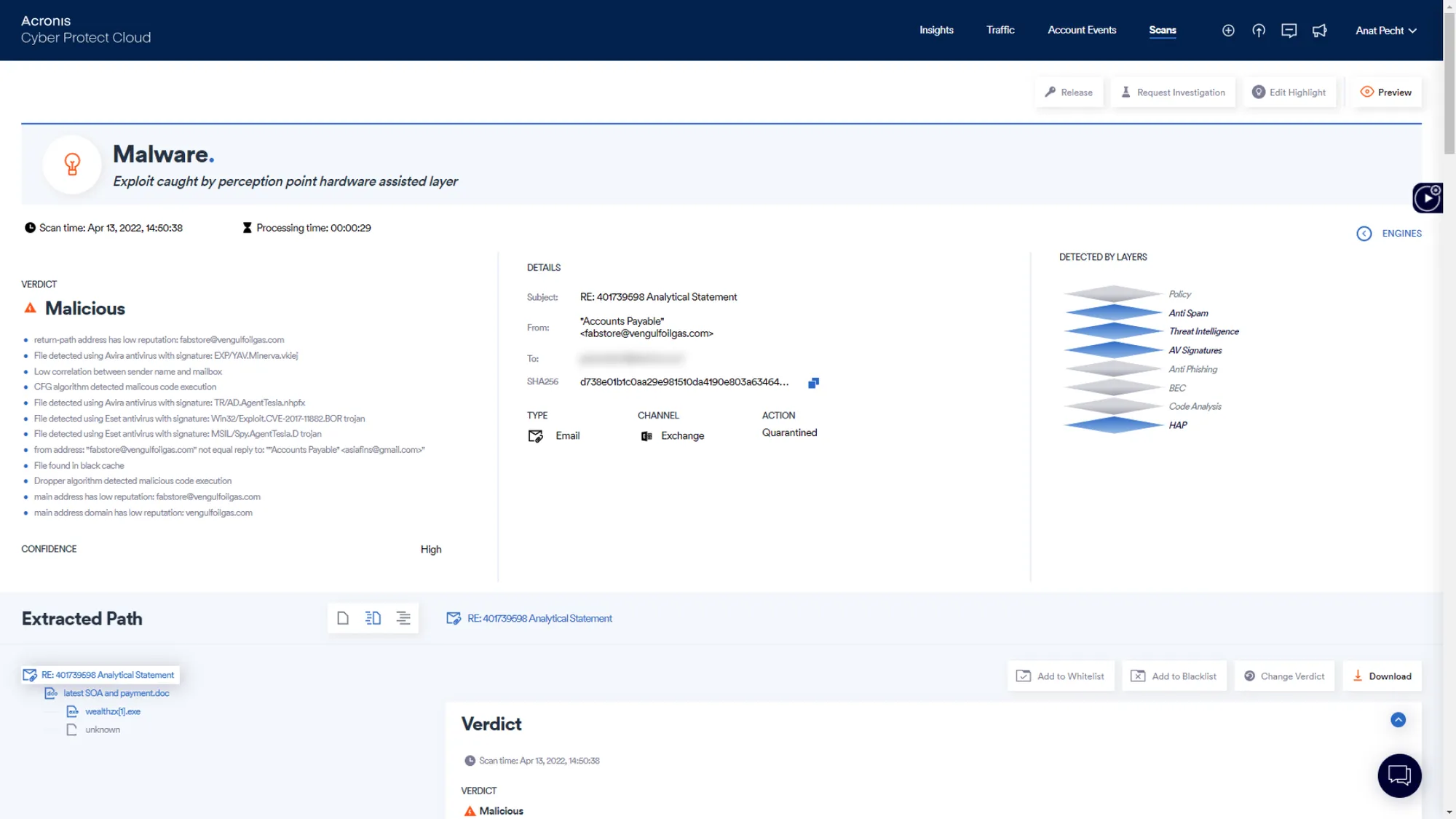The image size is (1456, 819).
Task: Select list view icon in Extracted Path
Action: [403, 618]
